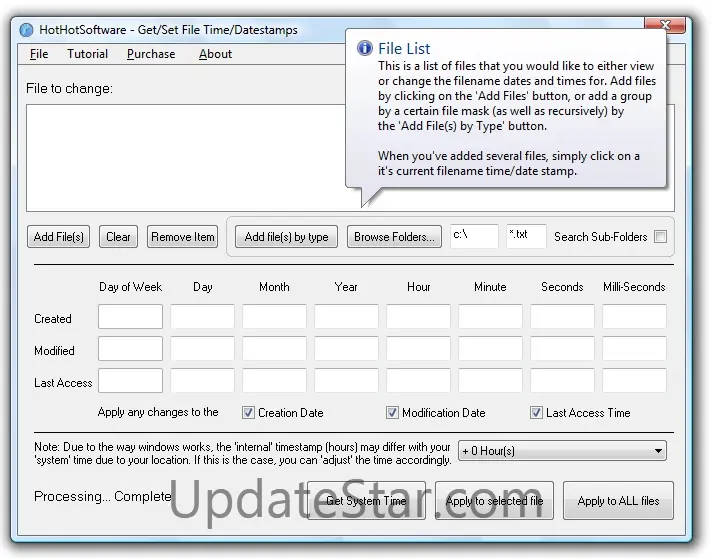Click the Remove Item button
Screen dimensions: 712x558
click(x=183, y=237)
